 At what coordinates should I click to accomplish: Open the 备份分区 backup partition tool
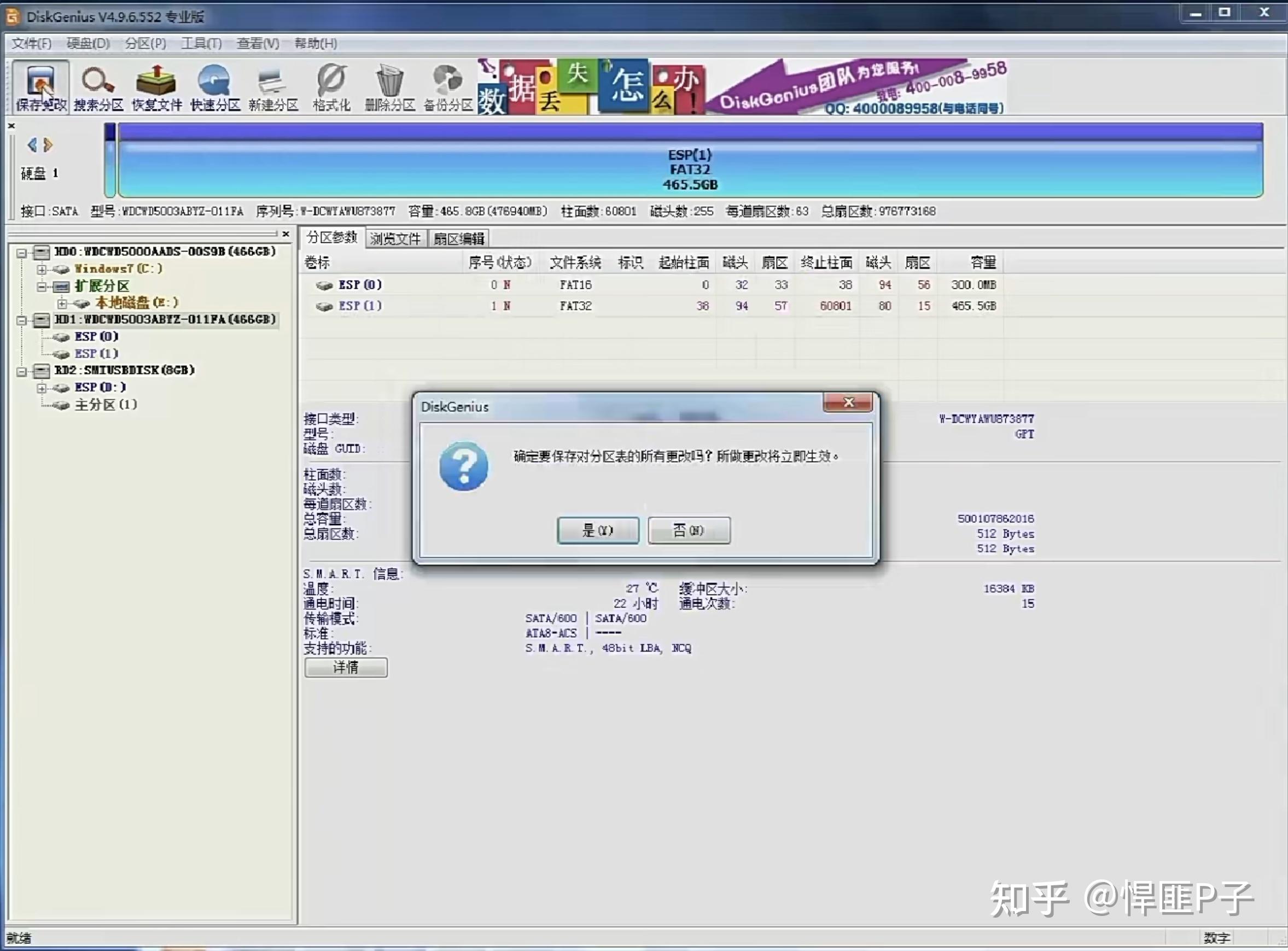coord(448,87)
